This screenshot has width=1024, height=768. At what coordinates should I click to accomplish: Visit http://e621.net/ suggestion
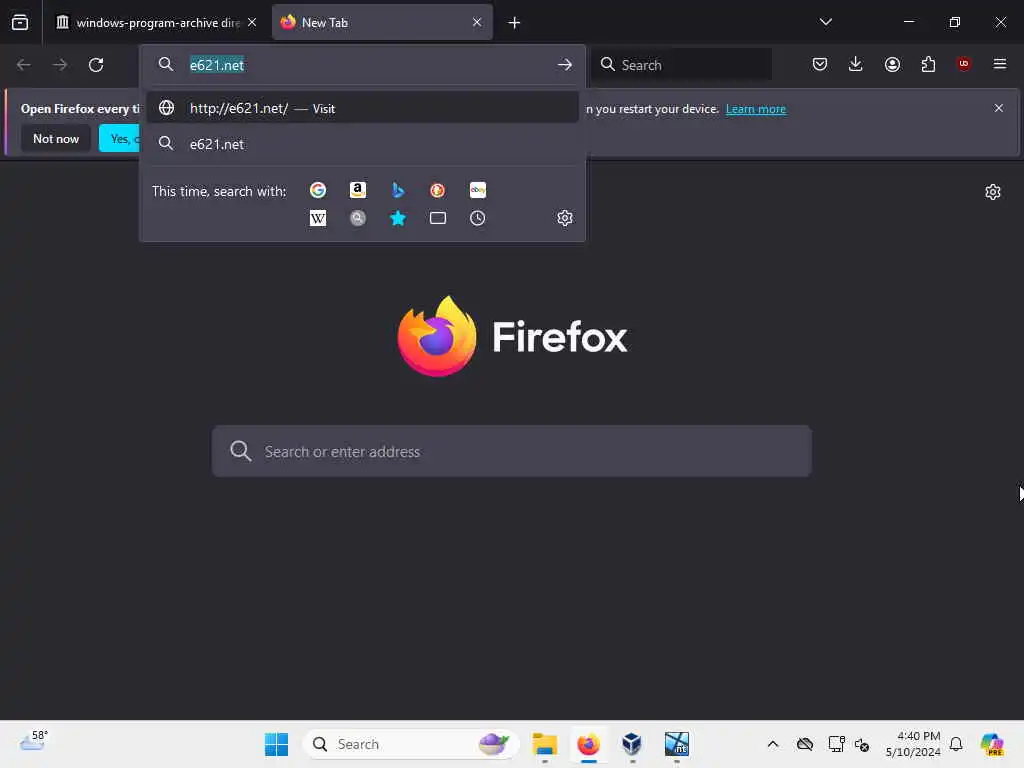[x=362, y=108]
